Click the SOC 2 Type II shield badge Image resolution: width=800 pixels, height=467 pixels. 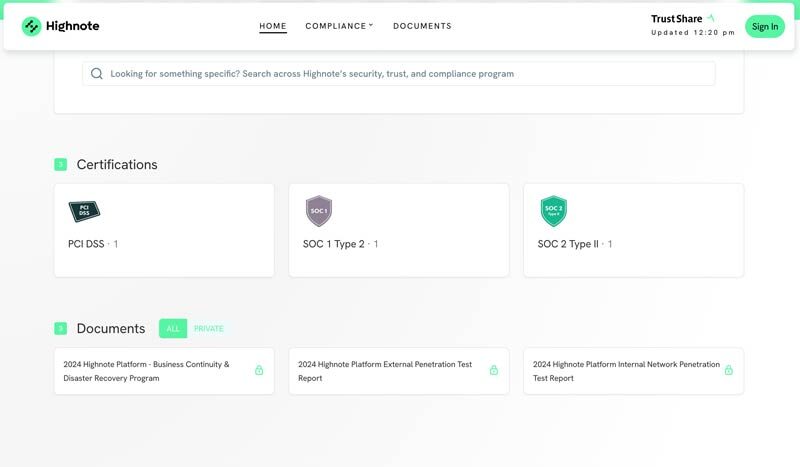click(x=554, y=211)
